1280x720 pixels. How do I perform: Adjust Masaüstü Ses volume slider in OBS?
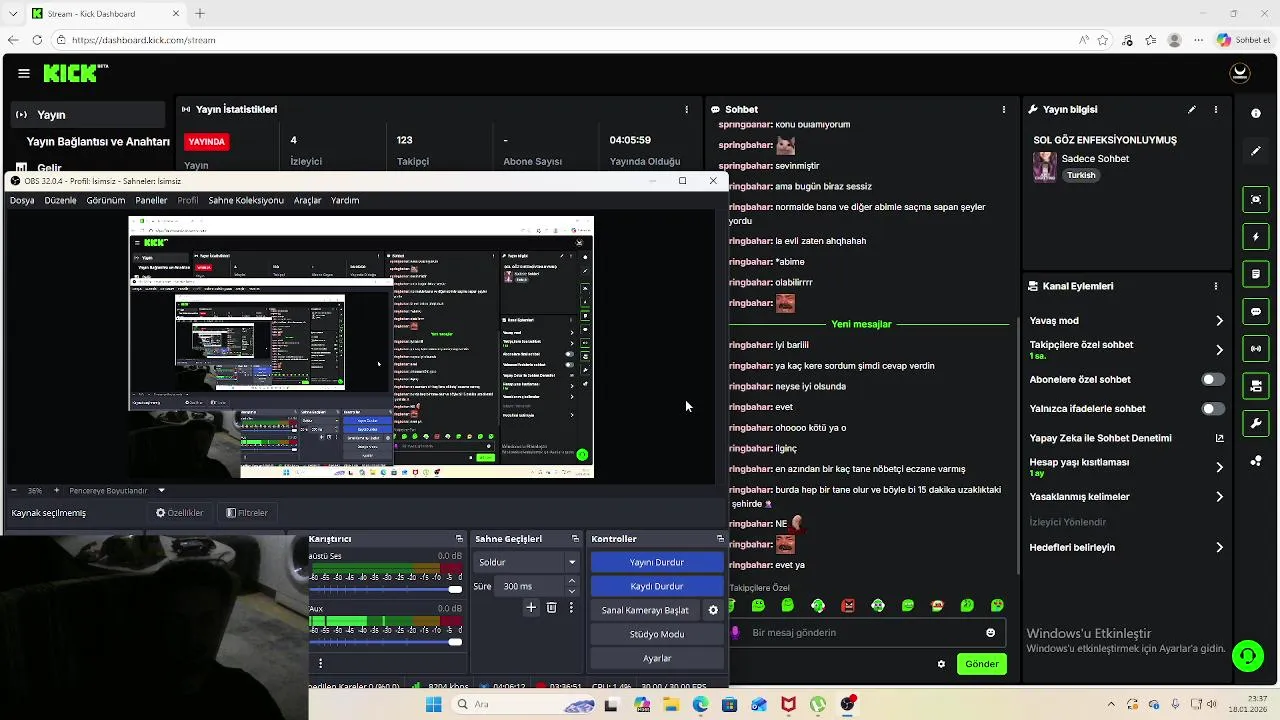[386, 590]
